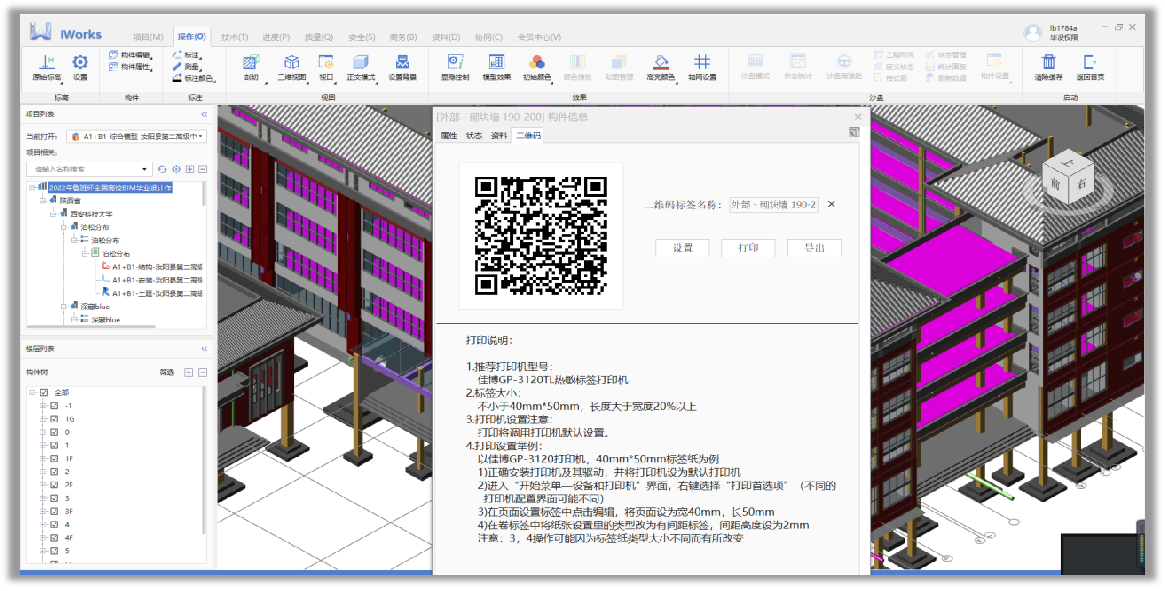Click the 打印 print button
1165x591 pixels.
point(748,248)
